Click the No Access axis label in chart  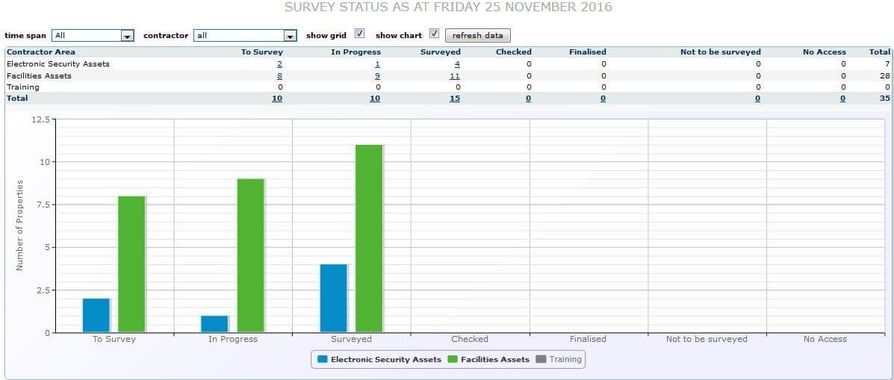(x=825, y=339)
